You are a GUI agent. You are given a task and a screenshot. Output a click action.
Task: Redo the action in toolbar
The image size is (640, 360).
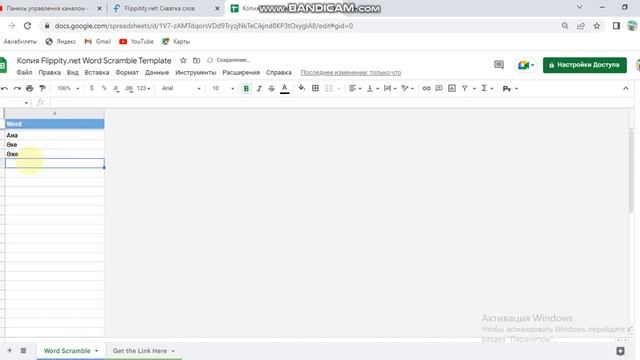[17, 89]
